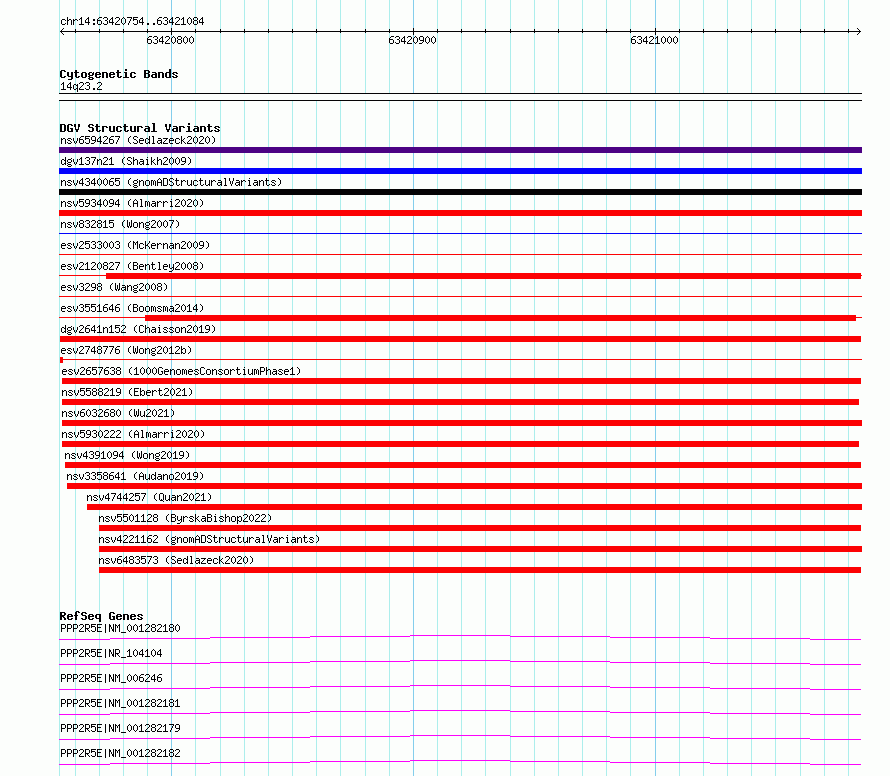Click the red nsv5588219 variant bar
This screenshot has height=776, width=890.
pyautogui.click(x=460, y=402)
